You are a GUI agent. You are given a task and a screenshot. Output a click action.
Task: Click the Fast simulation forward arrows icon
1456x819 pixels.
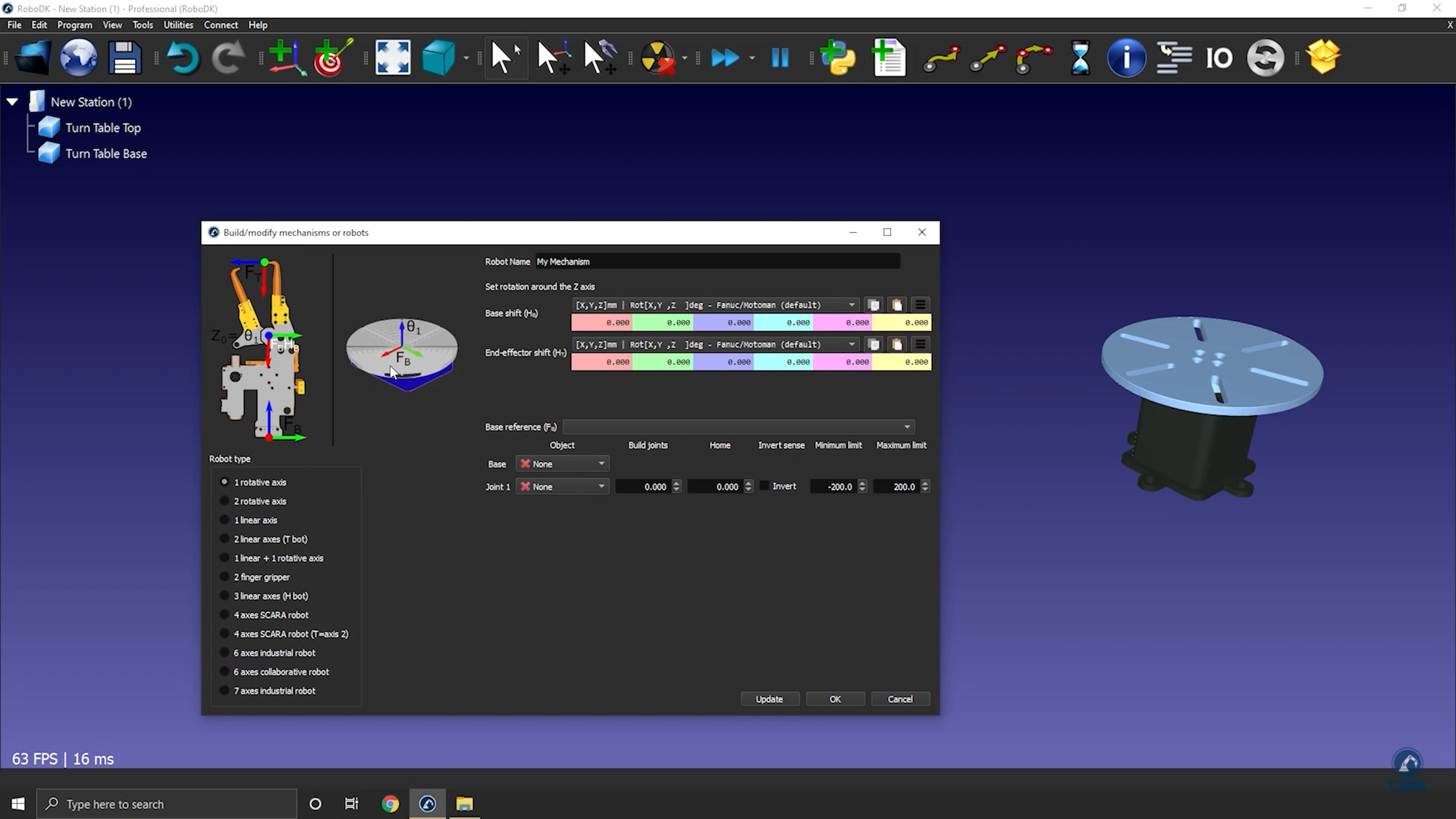coord(724,58)
